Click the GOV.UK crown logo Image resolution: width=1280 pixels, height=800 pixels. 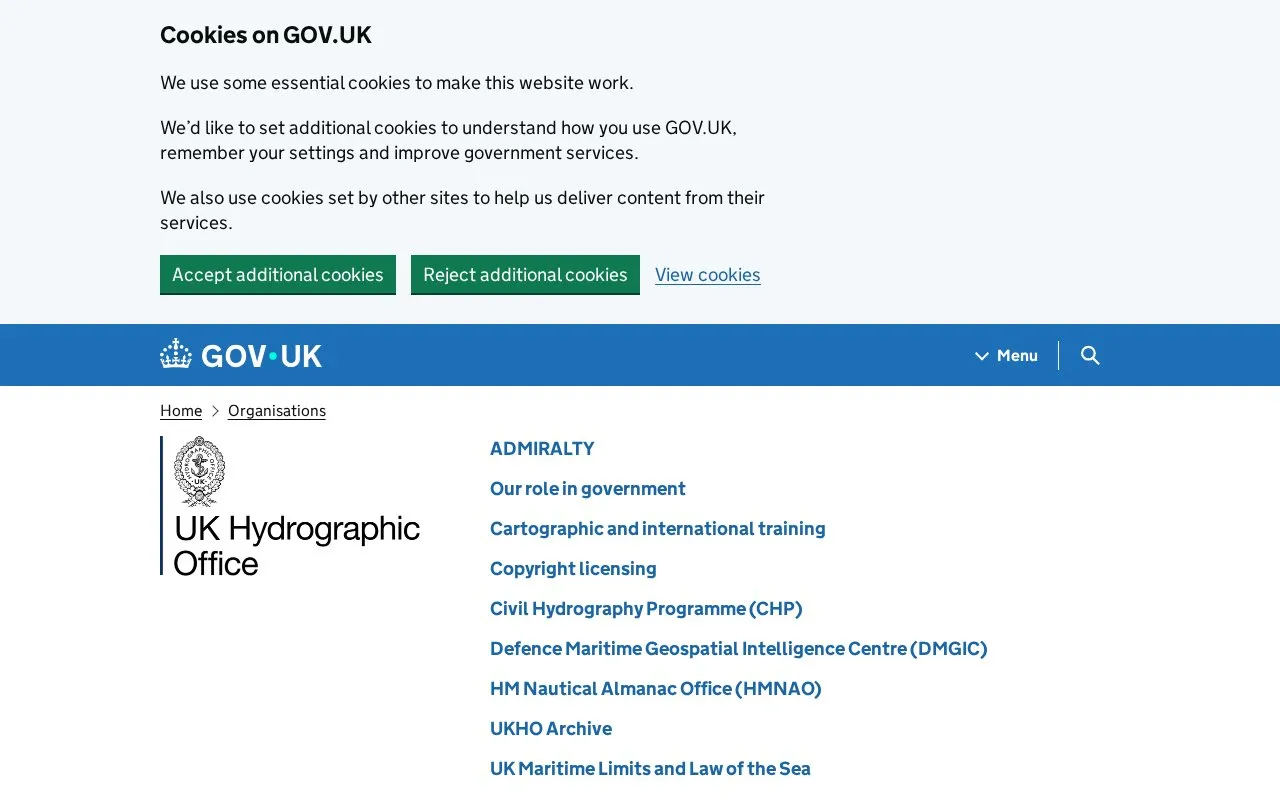[241, 355]
